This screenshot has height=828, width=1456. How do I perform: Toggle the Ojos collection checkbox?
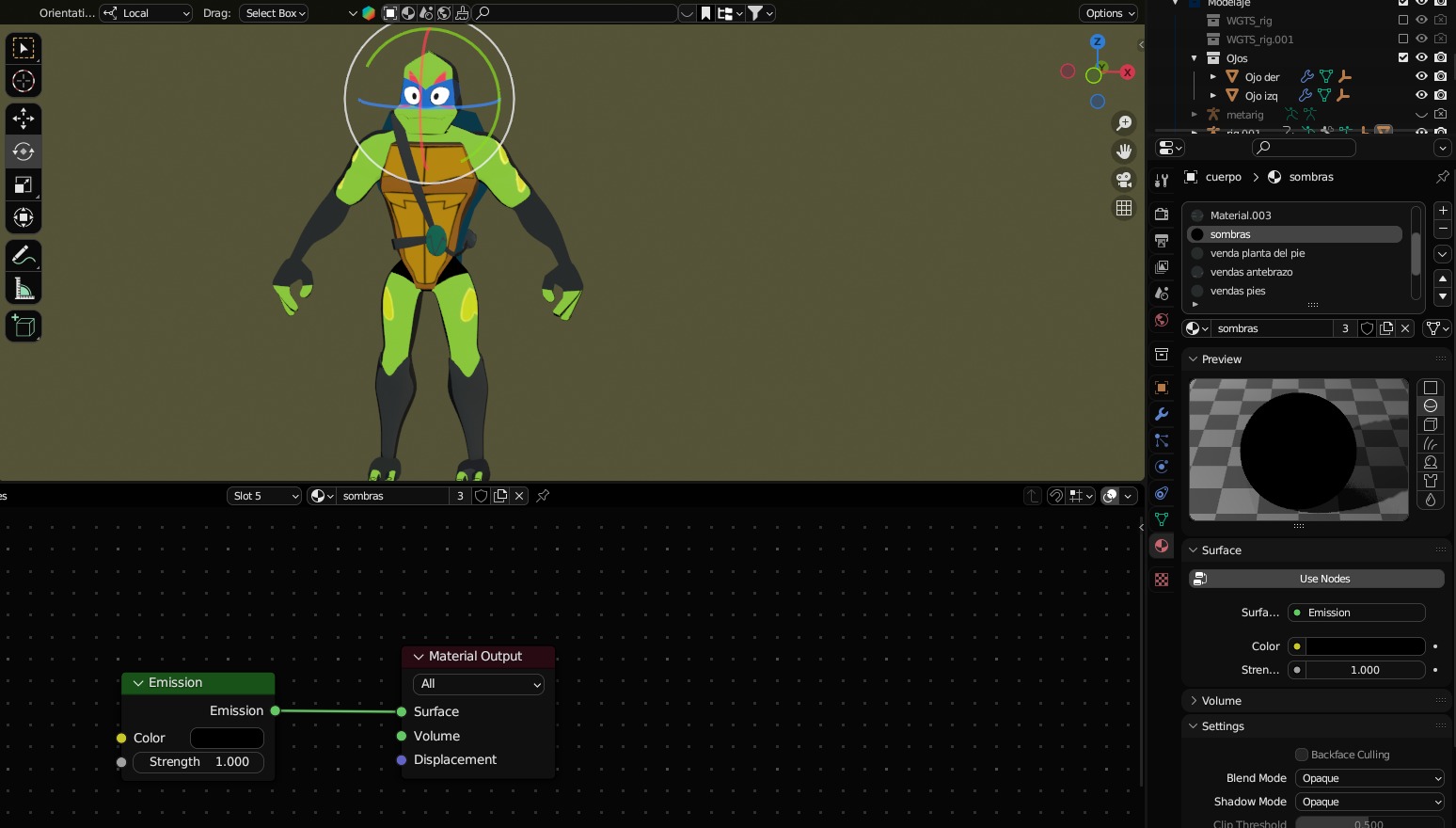[x=1403, y=57]
